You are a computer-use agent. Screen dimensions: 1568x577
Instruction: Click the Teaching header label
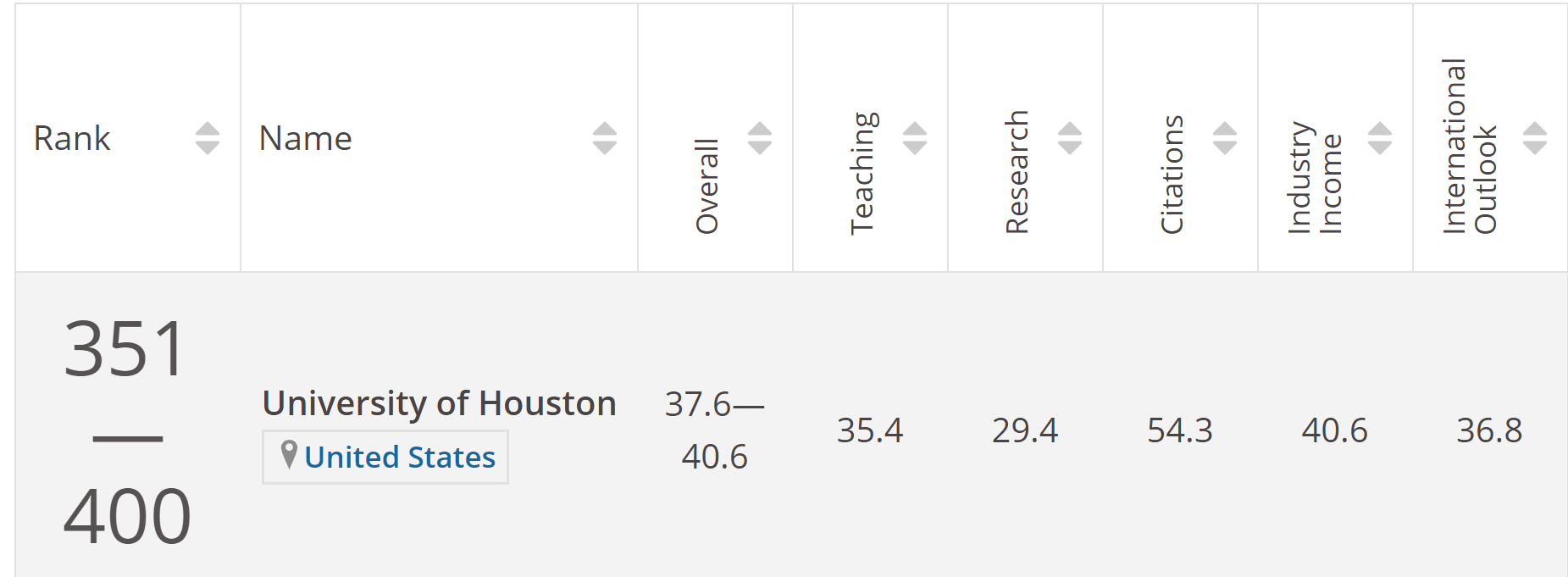coord(863,173)
